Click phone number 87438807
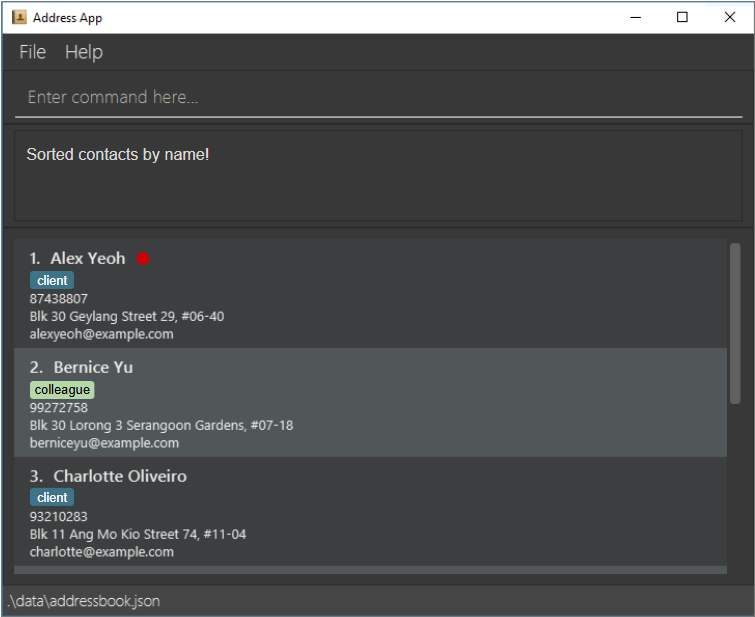The image size is (755, 617). coord(59,299)
